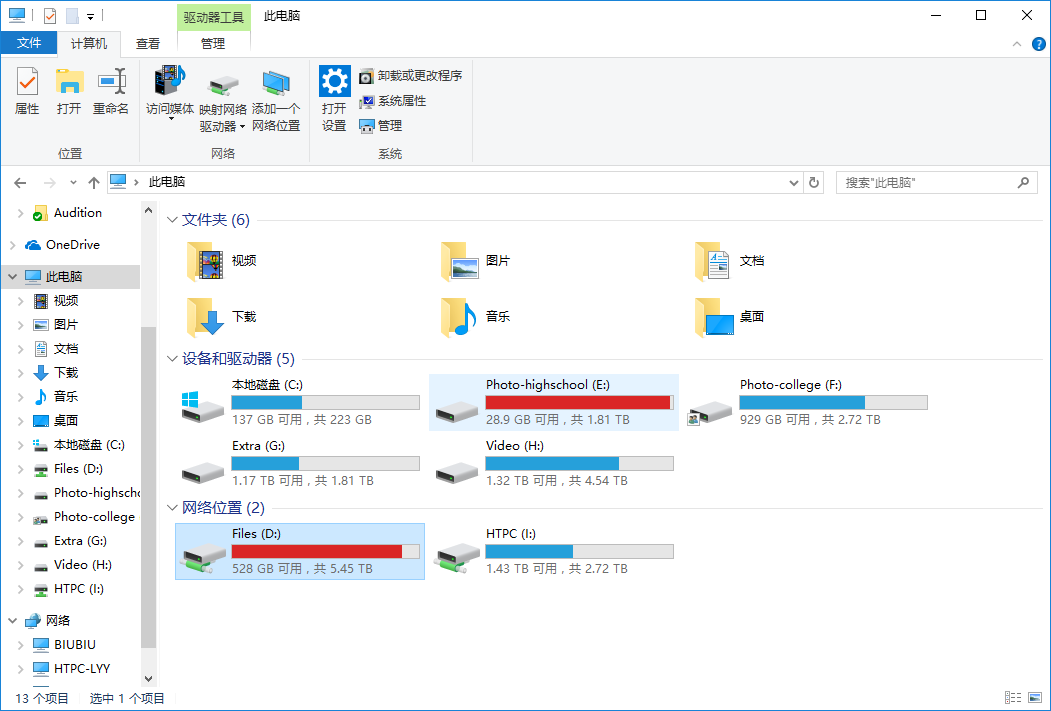The width and height of the screenshot is (1051, 711).
Task: Select 本地磁盘 (C:) drive in main pane
Action: [x=300, y=402]
